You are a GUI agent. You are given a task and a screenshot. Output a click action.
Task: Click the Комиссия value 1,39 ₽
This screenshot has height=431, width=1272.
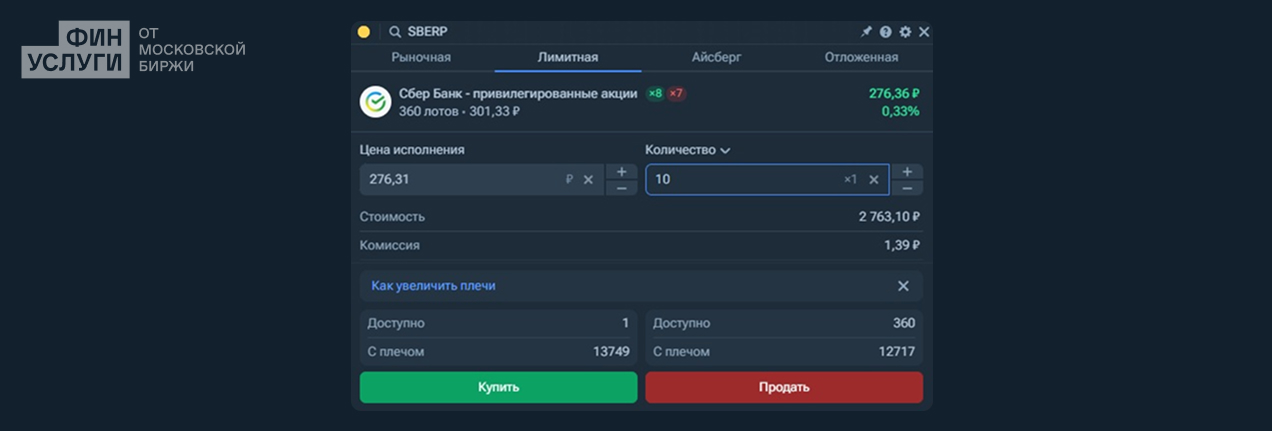click(x=902, y=245)
